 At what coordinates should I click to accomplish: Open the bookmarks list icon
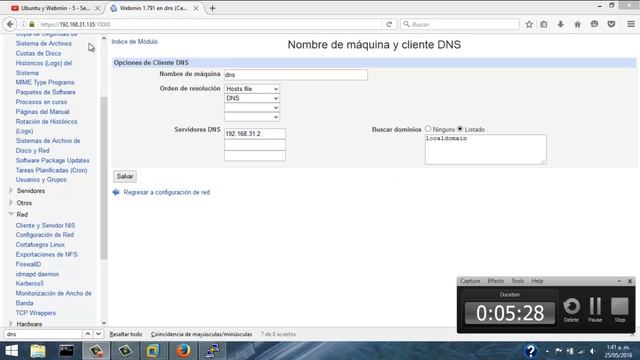pos(544,24)
